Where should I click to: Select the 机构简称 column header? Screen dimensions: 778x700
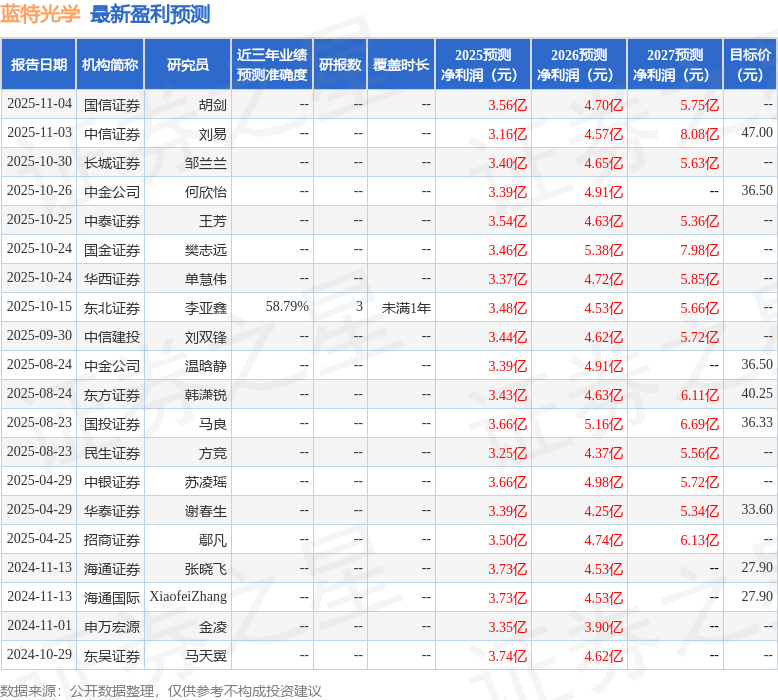[110, 64]
